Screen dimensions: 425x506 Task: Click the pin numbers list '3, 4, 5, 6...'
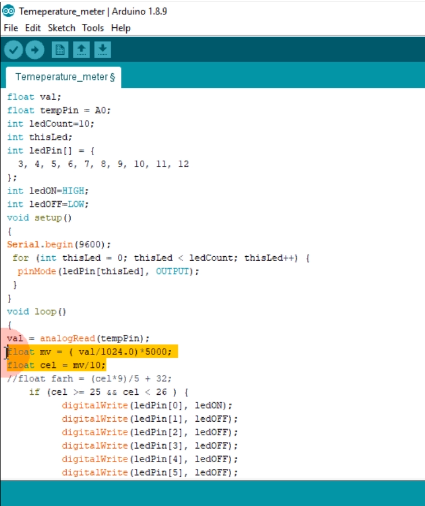point(103,164)
